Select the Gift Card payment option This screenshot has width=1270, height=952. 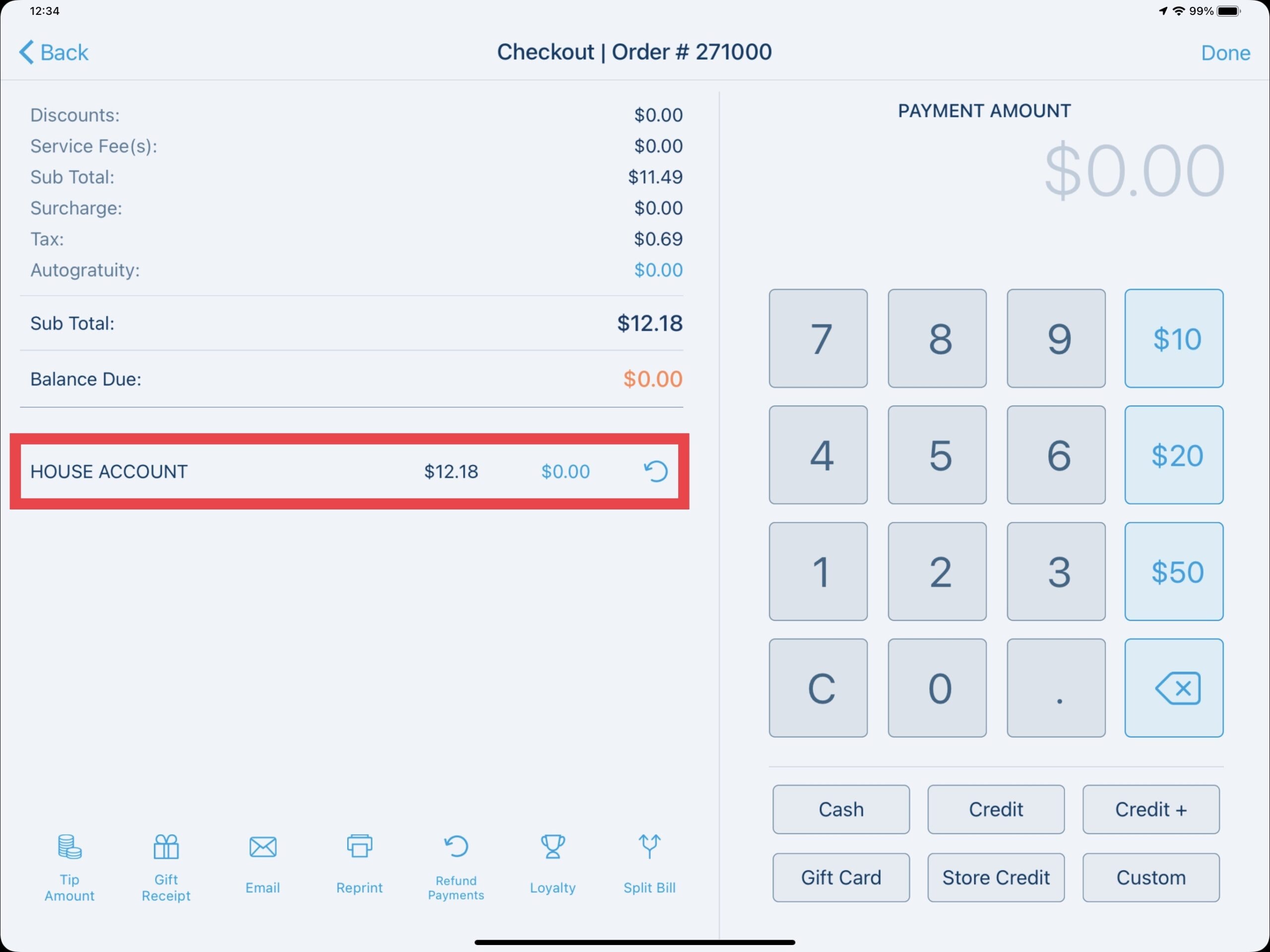[x=841, y=877]
